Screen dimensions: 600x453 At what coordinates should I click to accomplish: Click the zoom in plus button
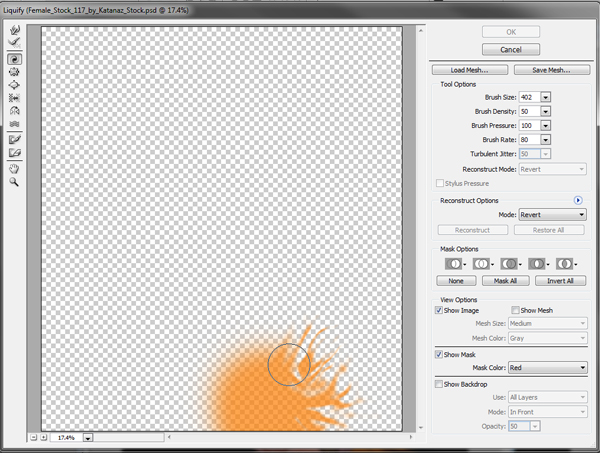[44, 437]
